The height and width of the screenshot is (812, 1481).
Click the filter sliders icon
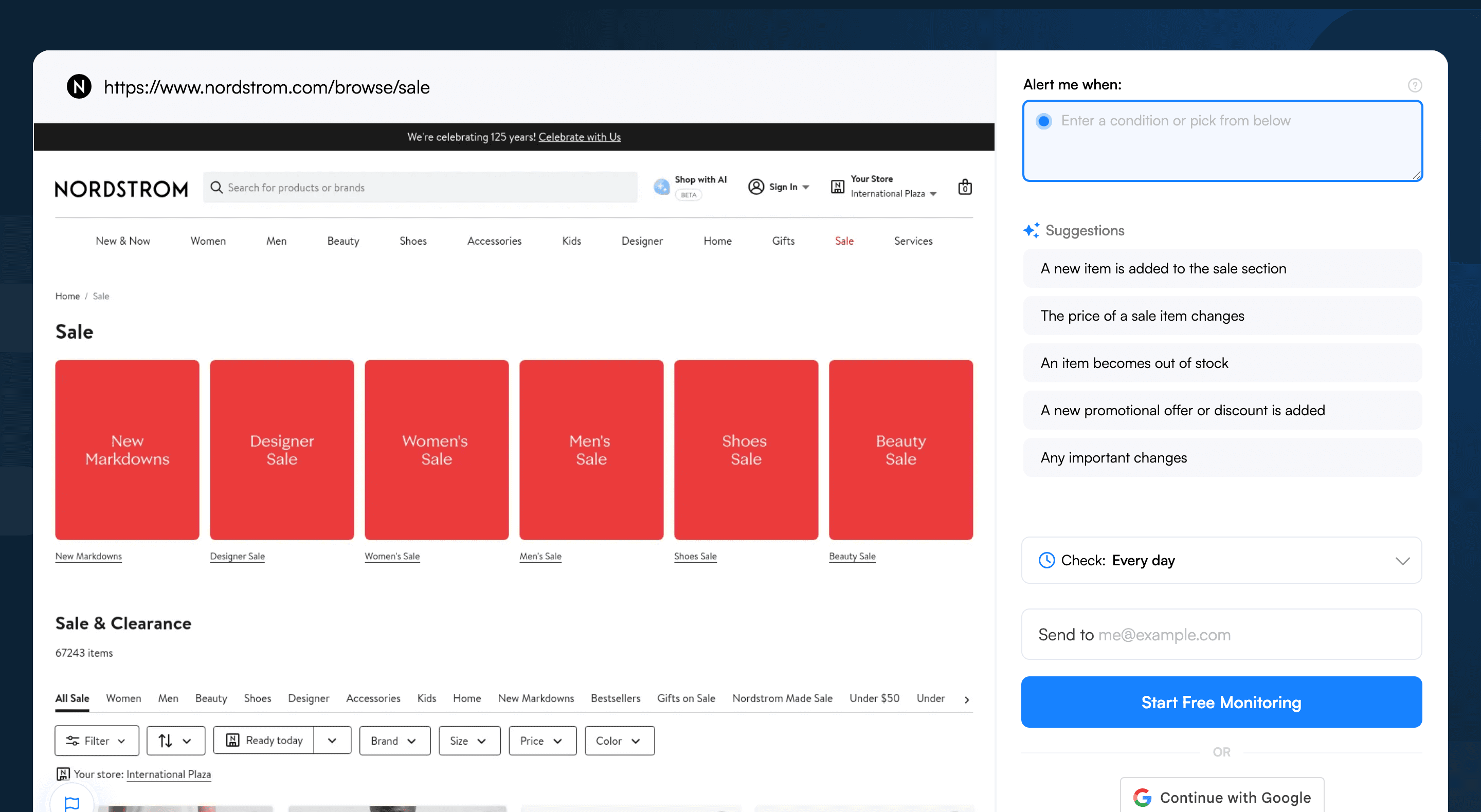[x=73, y=741]
